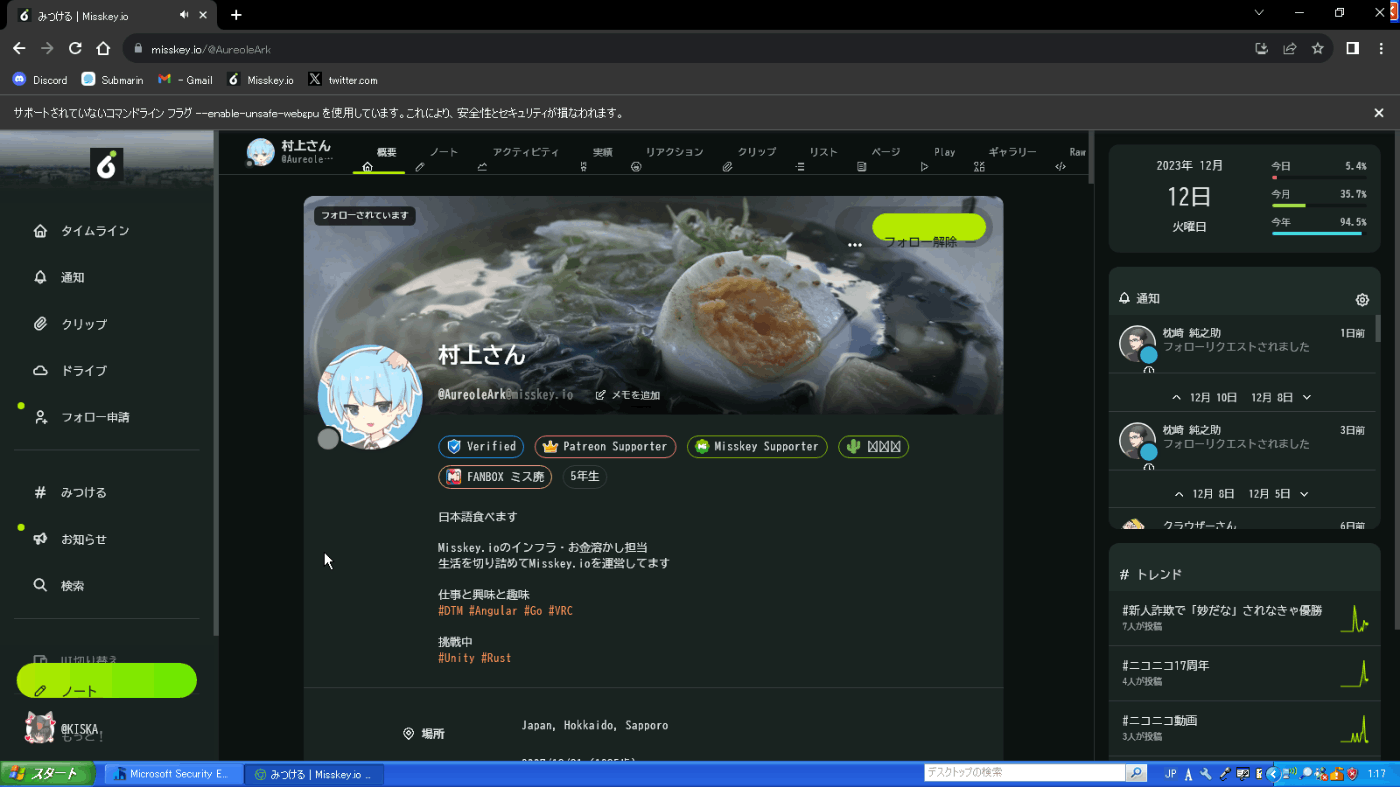Screen dimensions: 1400x787
Task: Open the #Go hashtag
Action: coord(533,610)
